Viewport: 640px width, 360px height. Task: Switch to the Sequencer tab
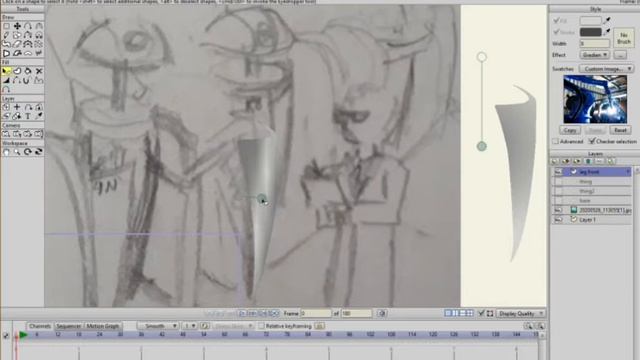click(x=68, y=326)
